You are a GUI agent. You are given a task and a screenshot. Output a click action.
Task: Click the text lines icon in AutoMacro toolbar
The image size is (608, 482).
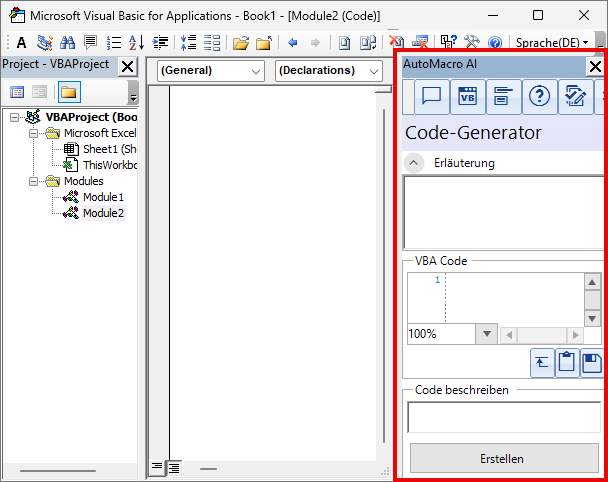(x=503, y=97)
